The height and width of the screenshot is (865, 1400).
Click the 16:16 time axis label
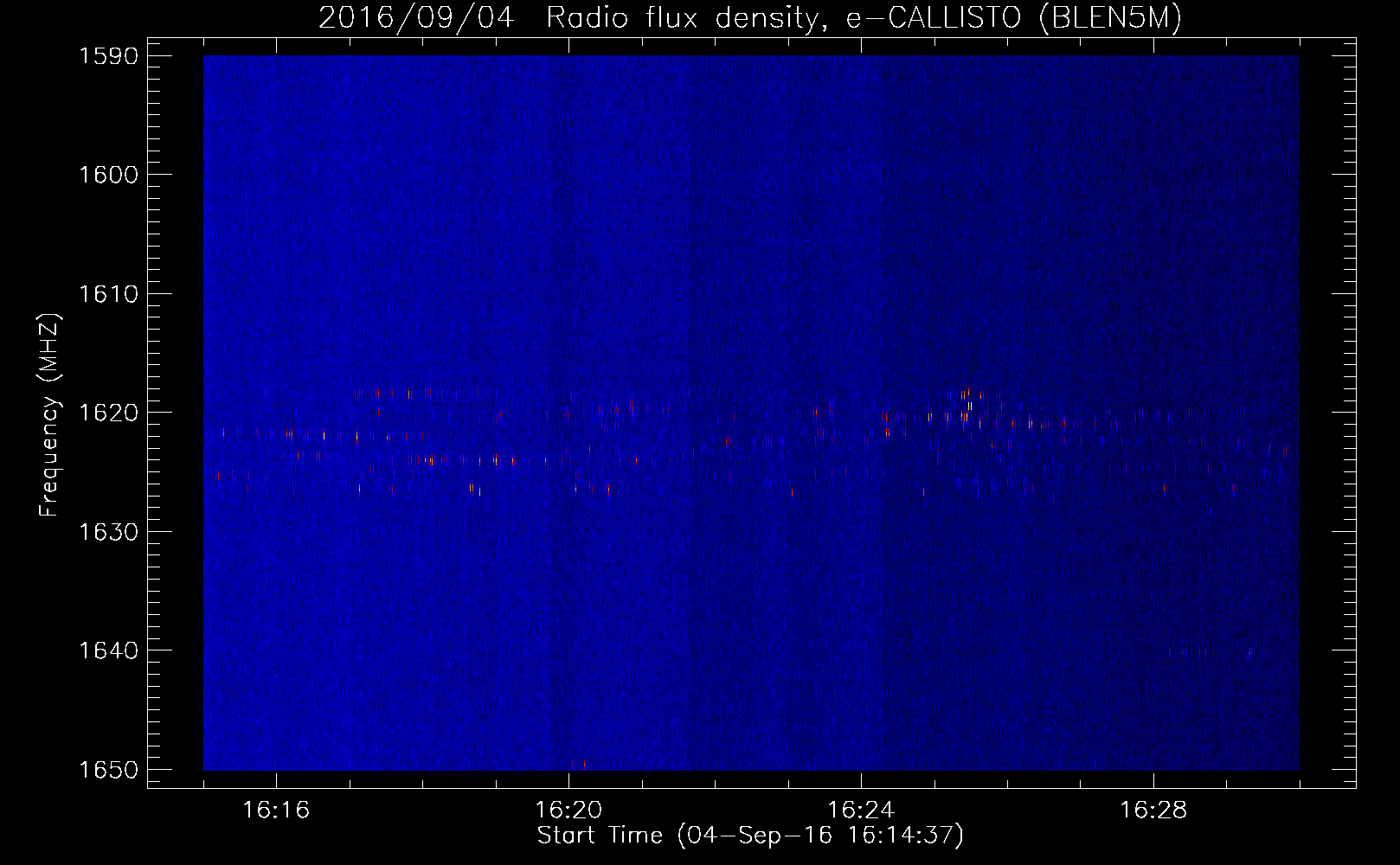click(x=276, y=810)
